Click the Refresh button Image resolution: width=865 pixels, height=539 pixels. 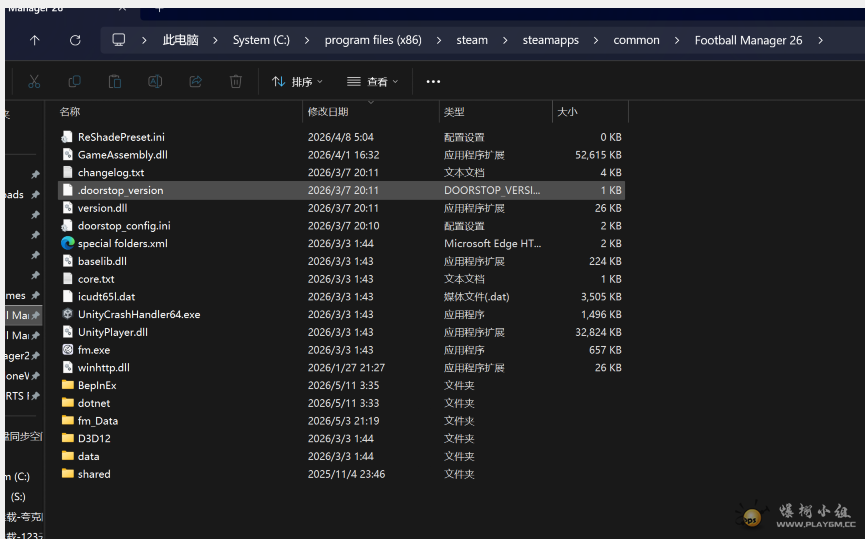coord(75,40)
